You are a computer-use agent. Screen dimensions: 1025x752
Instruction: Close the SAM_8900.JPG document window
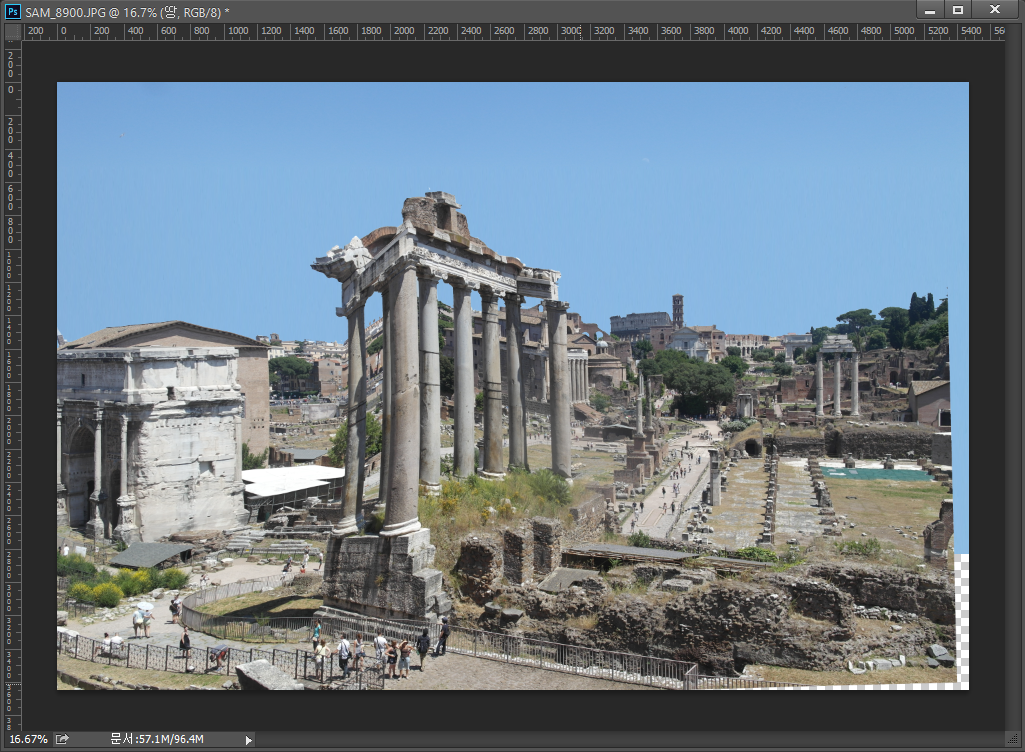[x=994, y=10]
